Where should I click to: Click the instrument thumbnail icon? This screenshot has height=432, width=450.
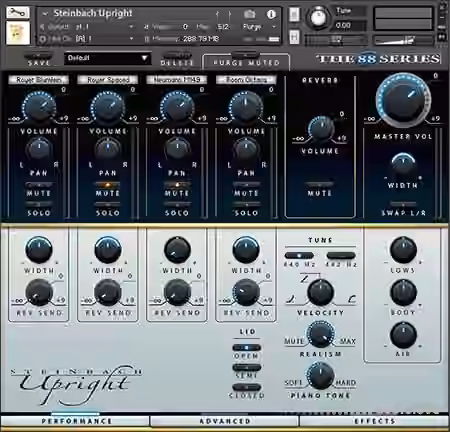click(x=18, y=33)
